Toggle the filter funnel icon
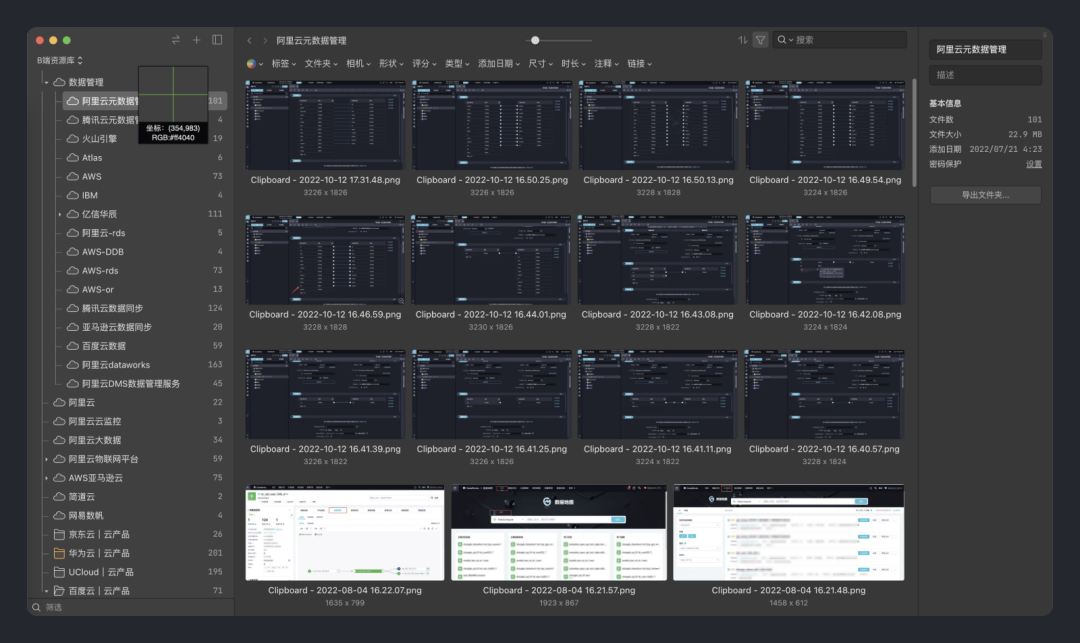Screen dimensions: 1080x643 tap(760, 40)
